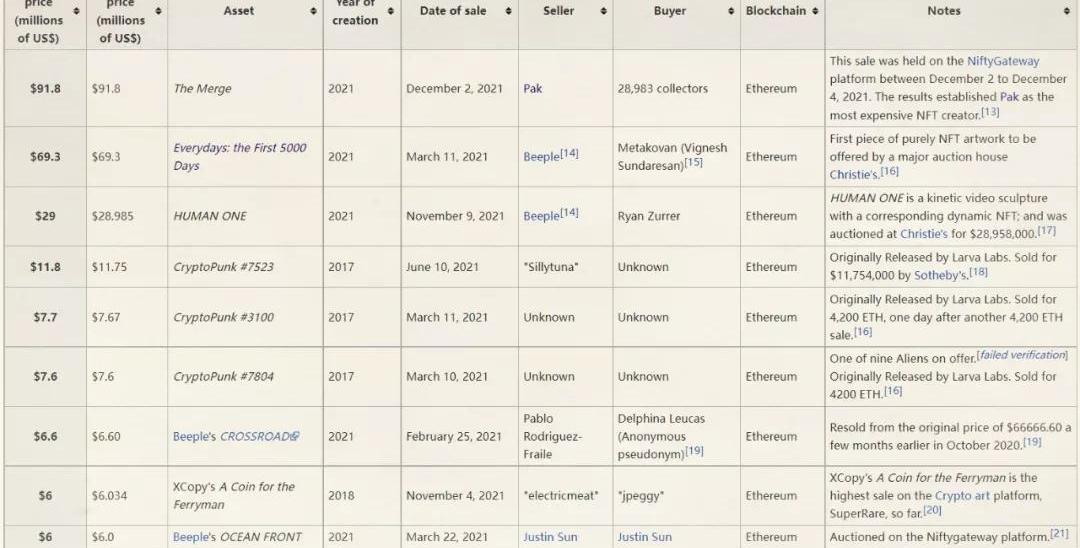Select CryptoPunk #7804 asset cell
This screenshot has width=1080, height=548.
click(245, 377)
